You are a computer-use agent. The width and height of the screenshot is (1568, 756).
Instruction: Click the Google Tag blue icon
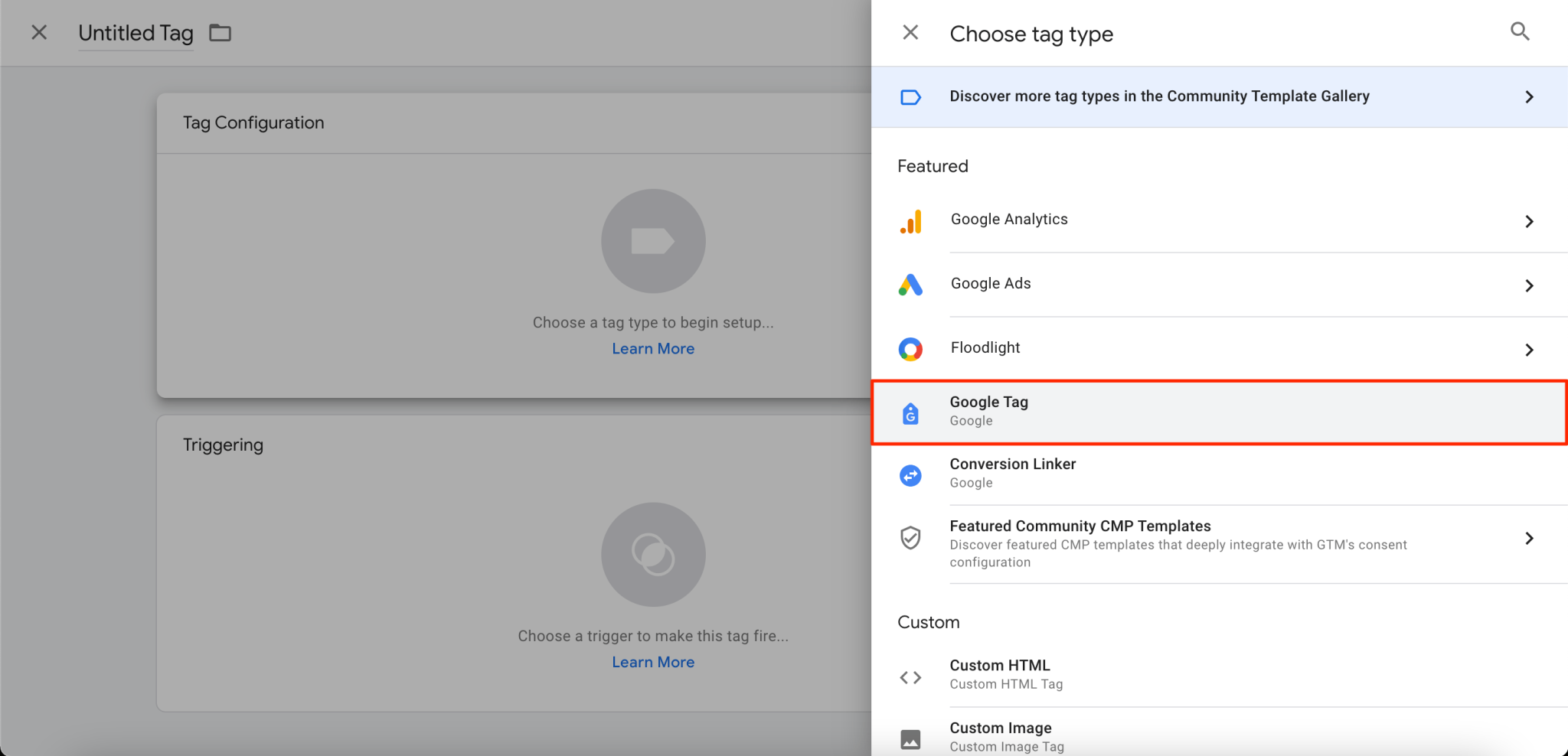pyautogui.click(x=910, y=413)
